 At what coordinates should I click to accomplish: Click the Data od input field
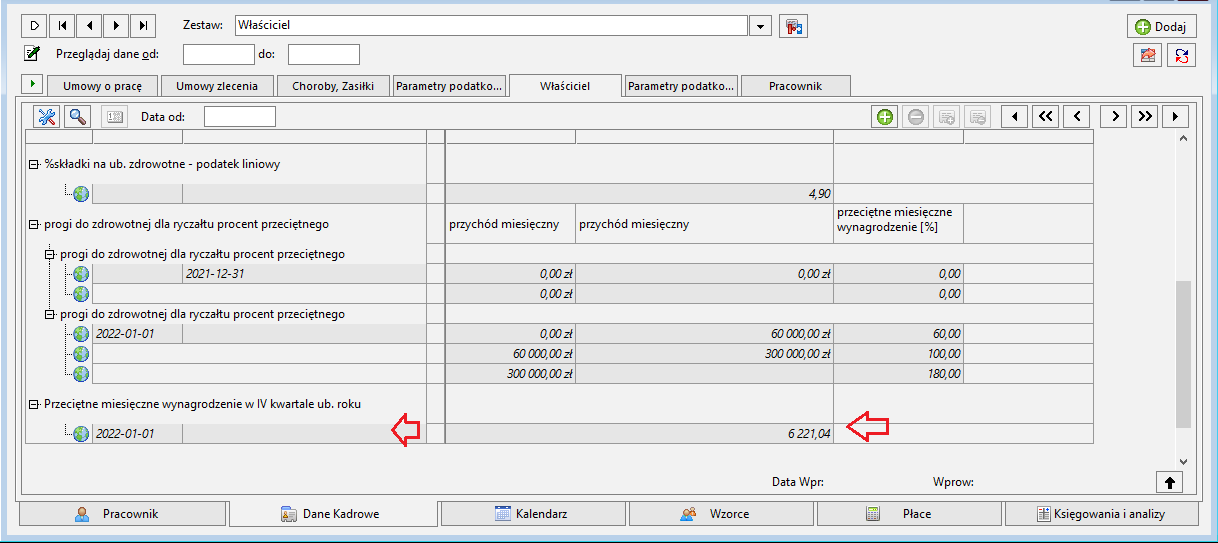pyautogui.click(x=240, y=117)
